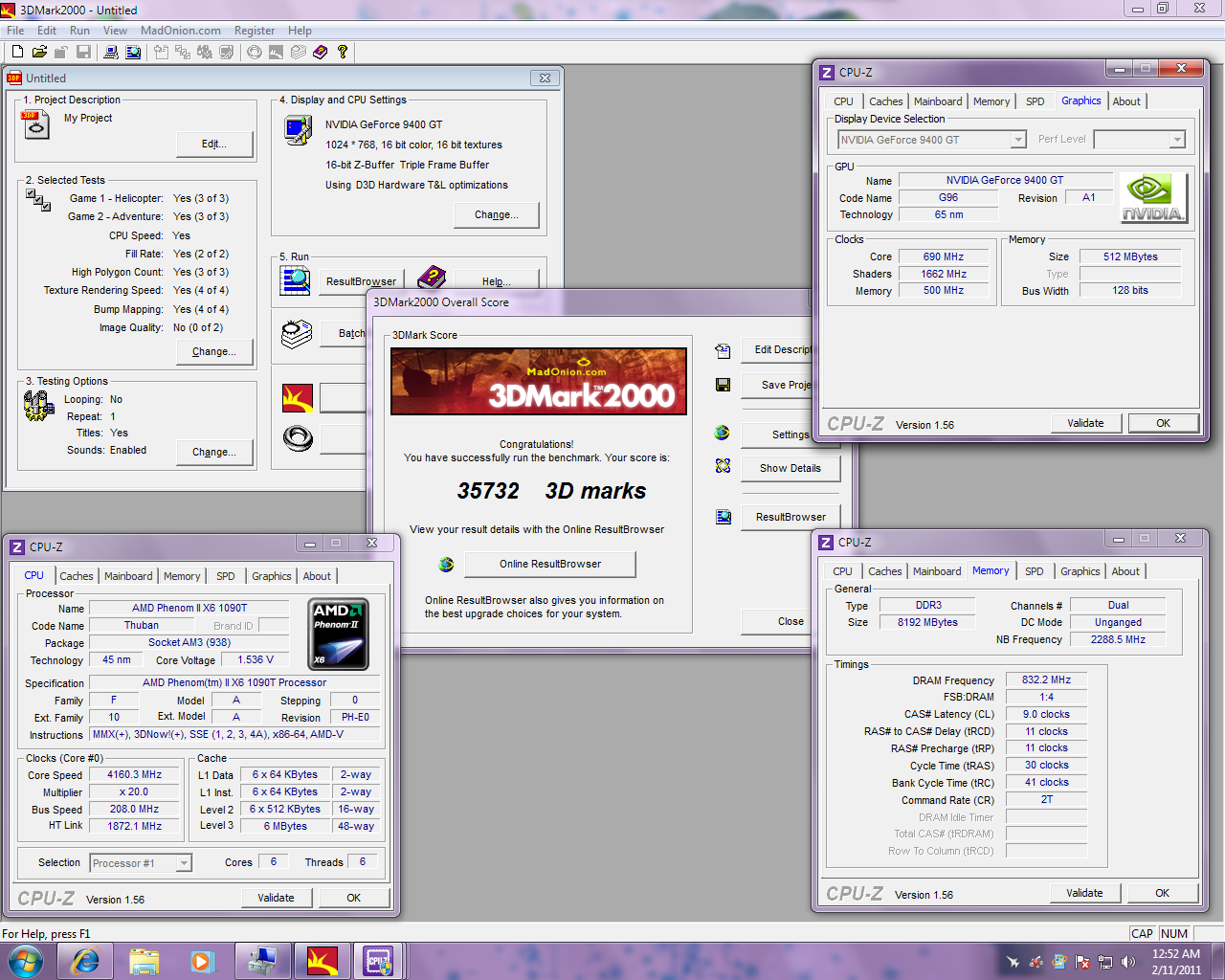This screenshot has width=1225, height=980.
Task: Open the Register menu
Action: click(255, 31)
